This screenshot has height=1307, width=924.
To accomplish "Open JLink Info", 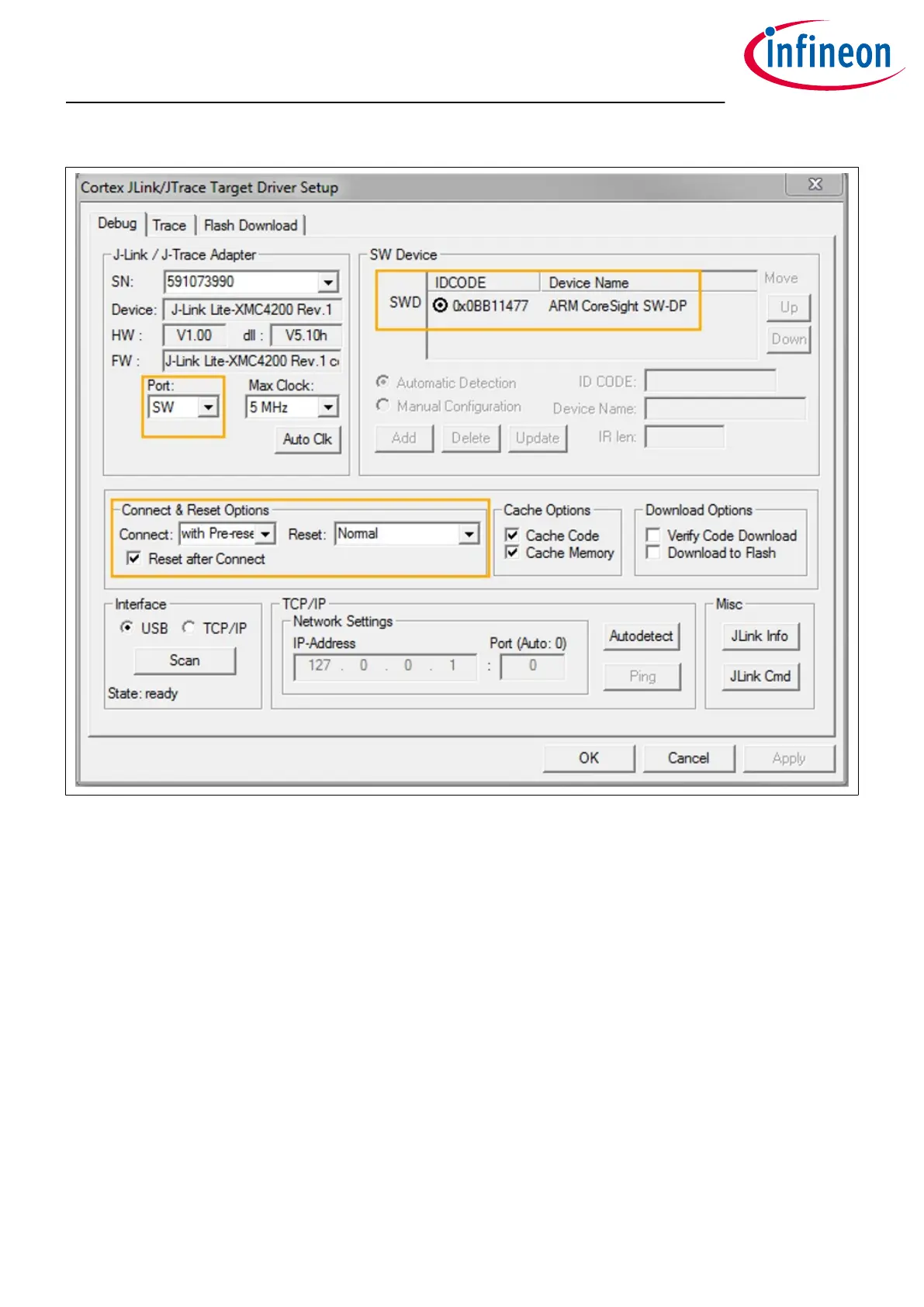I will point(760,636).
